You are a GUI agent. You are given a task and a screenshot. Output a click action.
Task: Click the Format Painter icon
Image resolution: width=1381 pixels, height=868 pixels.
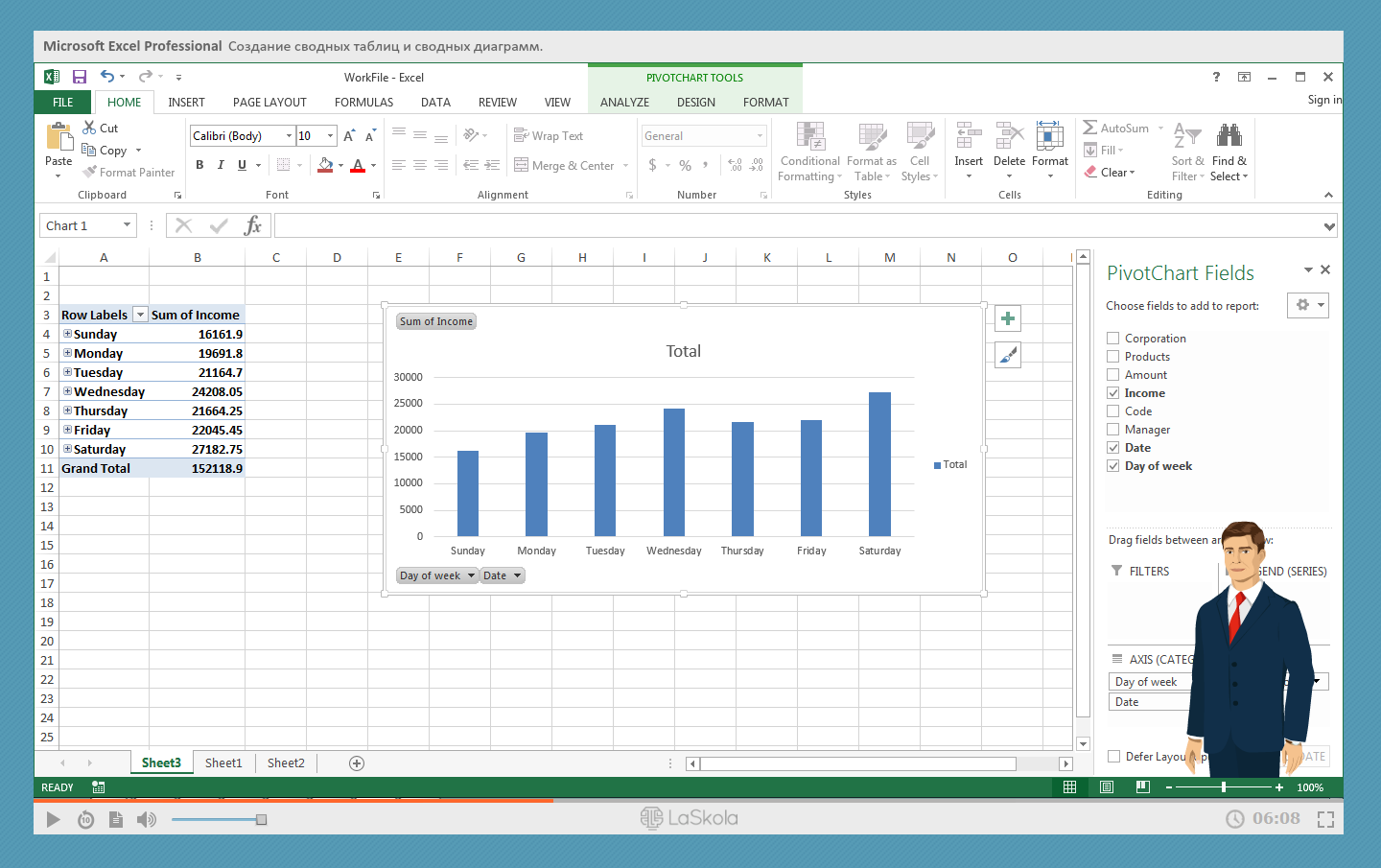(90, 173)
